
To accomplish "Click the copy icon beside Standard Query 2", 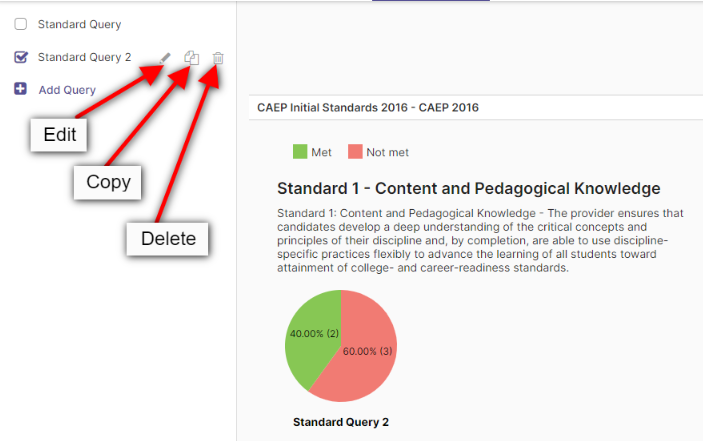I will (x=191, y=58).
